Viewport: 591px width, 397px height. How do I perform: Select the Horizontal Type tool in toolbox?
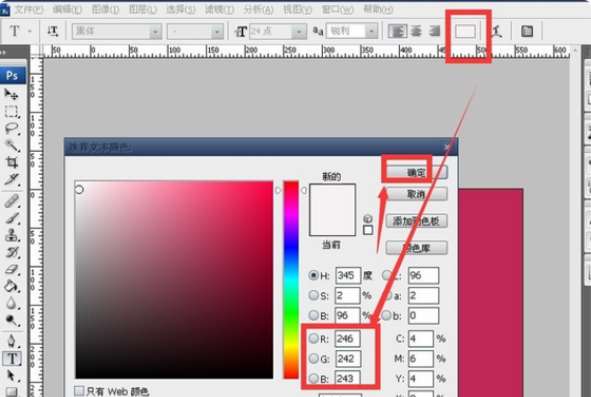pos(12,359)
